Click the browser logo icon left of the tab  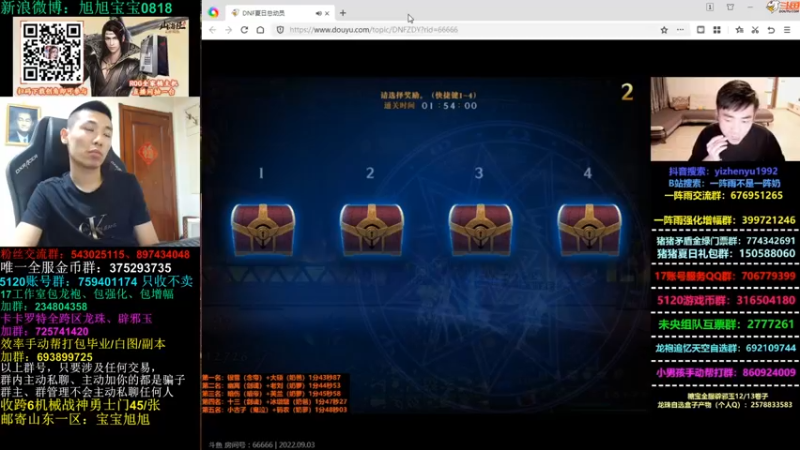tap(213, 13)
